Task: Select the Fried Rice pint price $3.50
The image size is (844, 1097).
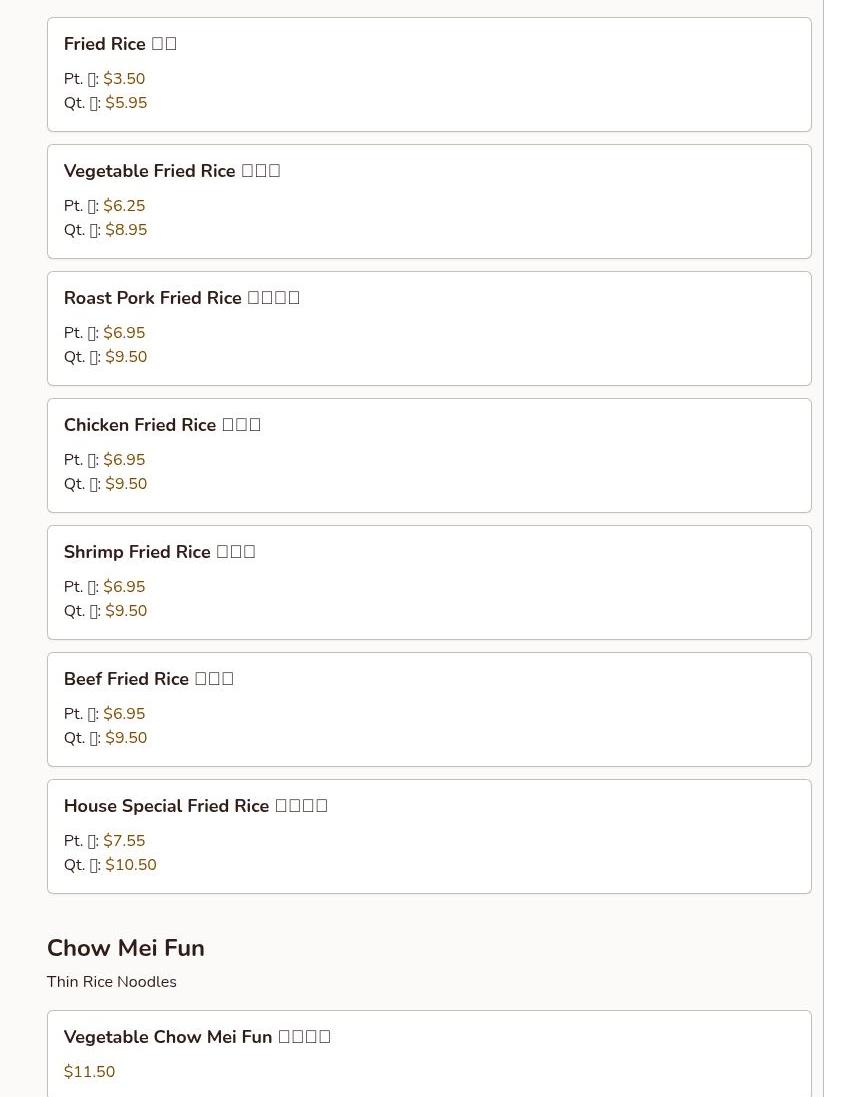Action: 124,79
